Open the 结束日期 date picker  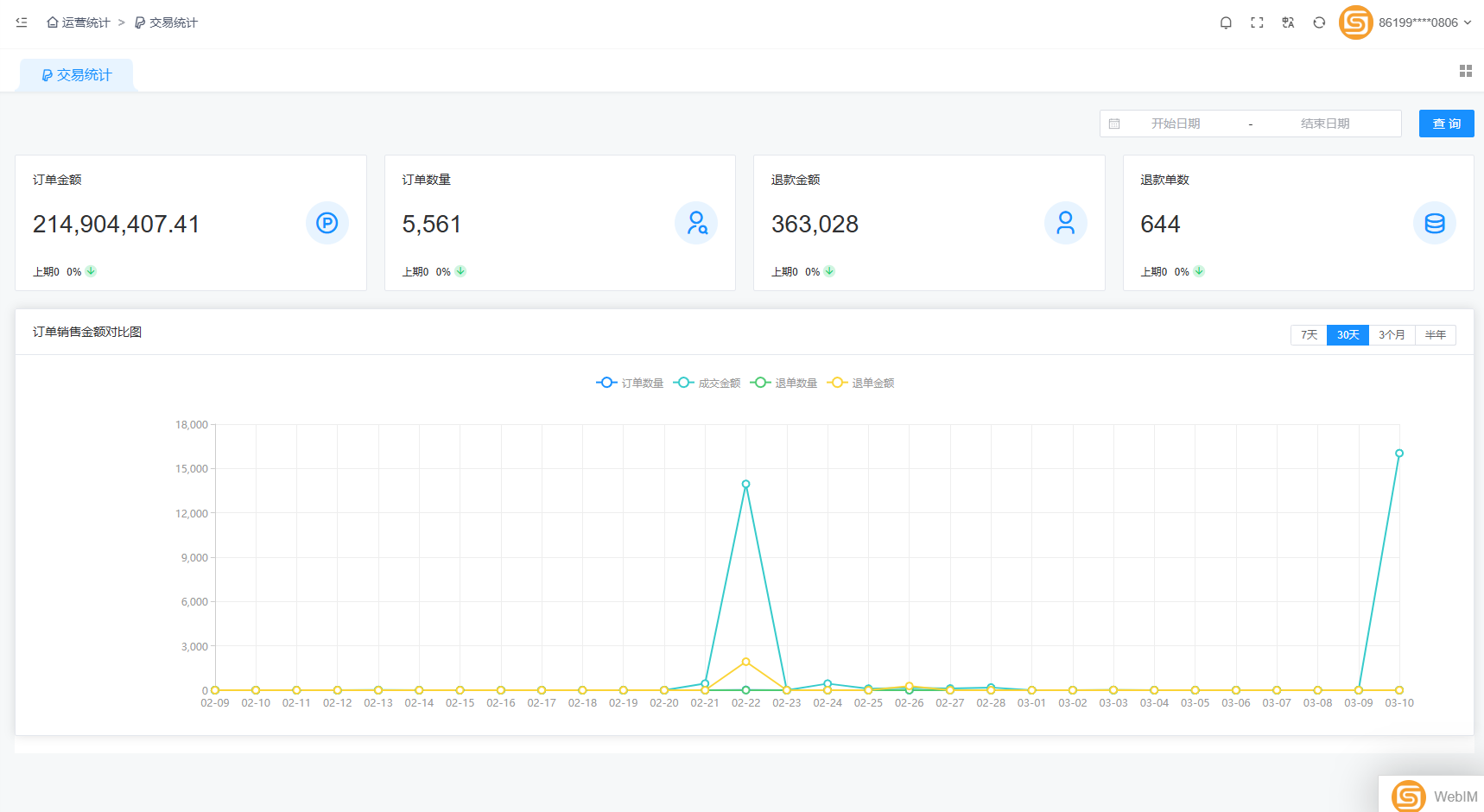click(1324, 124)
